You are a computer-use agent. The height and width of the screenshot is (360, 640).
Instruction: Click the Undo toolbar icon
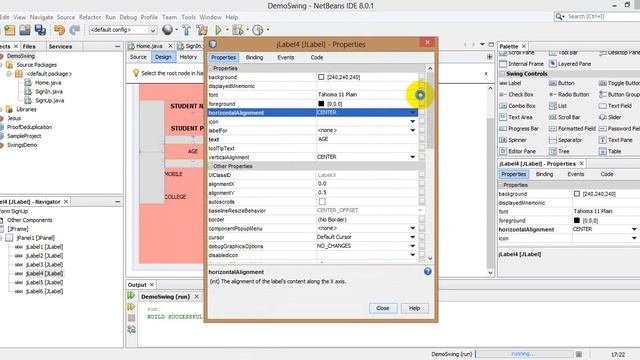60,30
